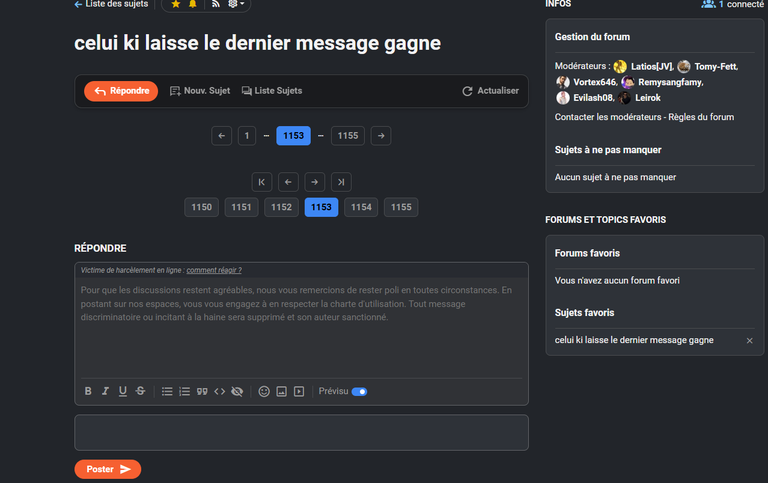Select the strikethrough formatting icon
The width and height of the screenshot is (768, 483).
coord(141,391)
